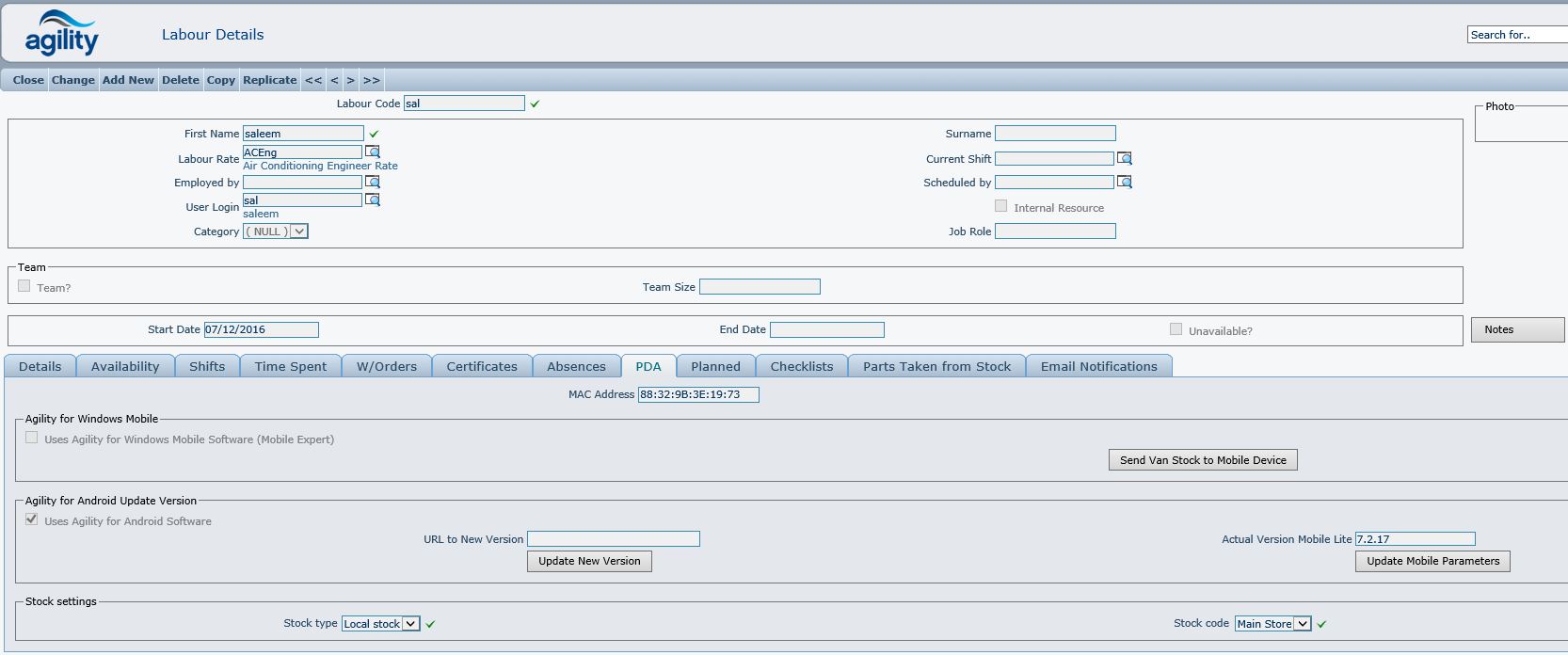Click the User Login lookup icon

coord(373,200)
